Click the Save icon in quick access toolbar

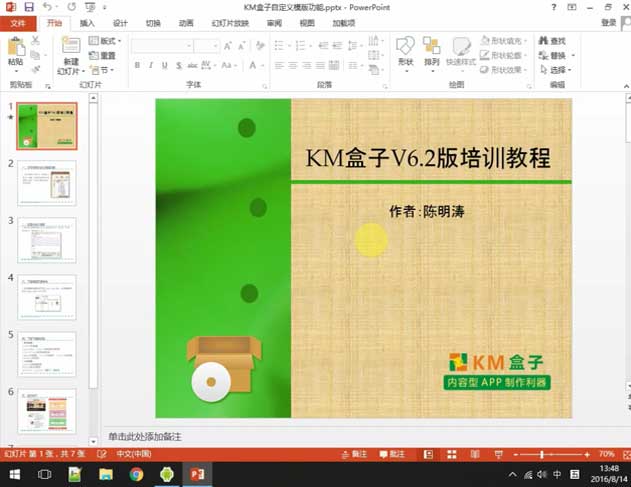pos(29,7)
